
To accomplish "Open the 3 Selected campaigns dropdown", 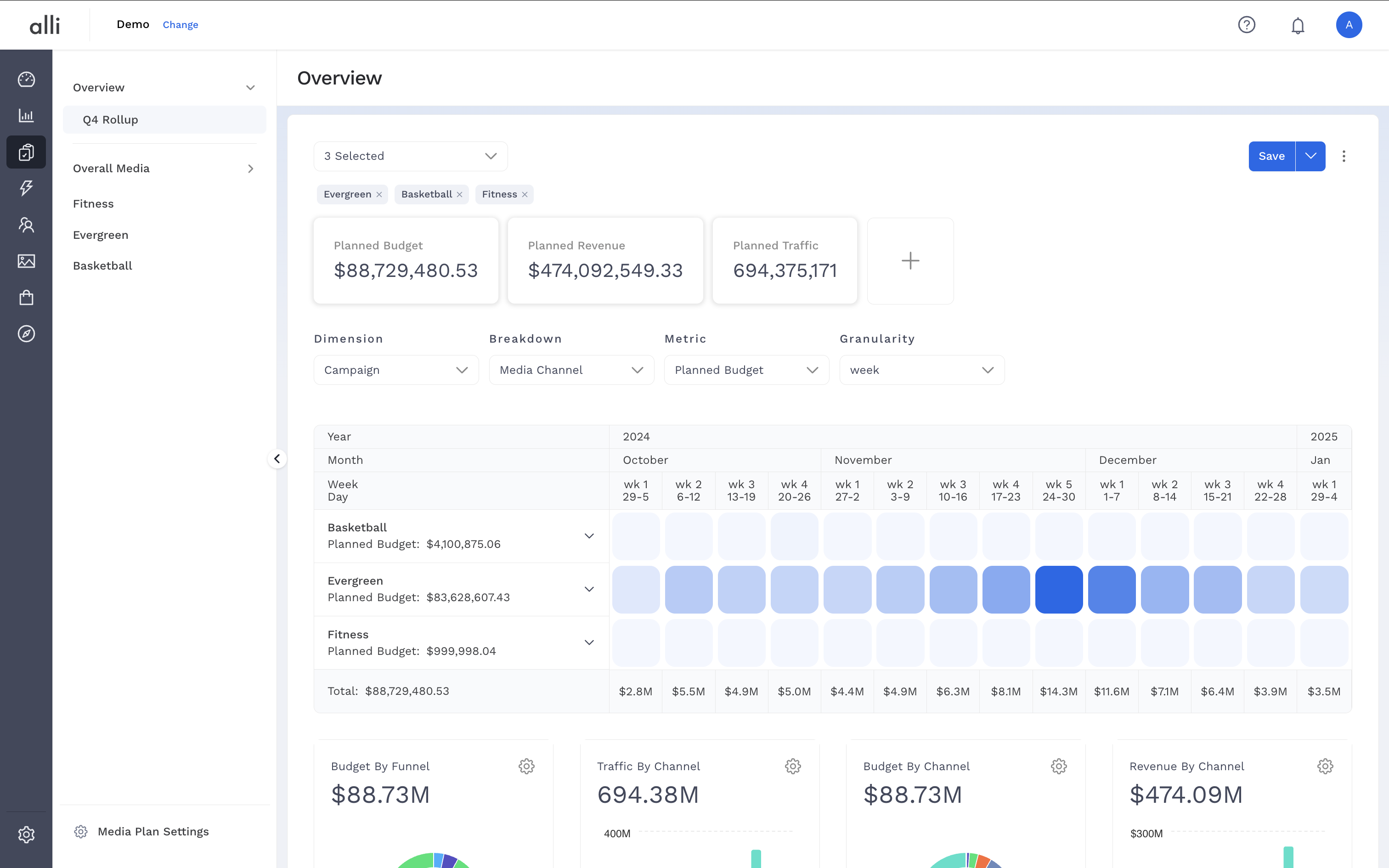I will click(x=410, y=156).
